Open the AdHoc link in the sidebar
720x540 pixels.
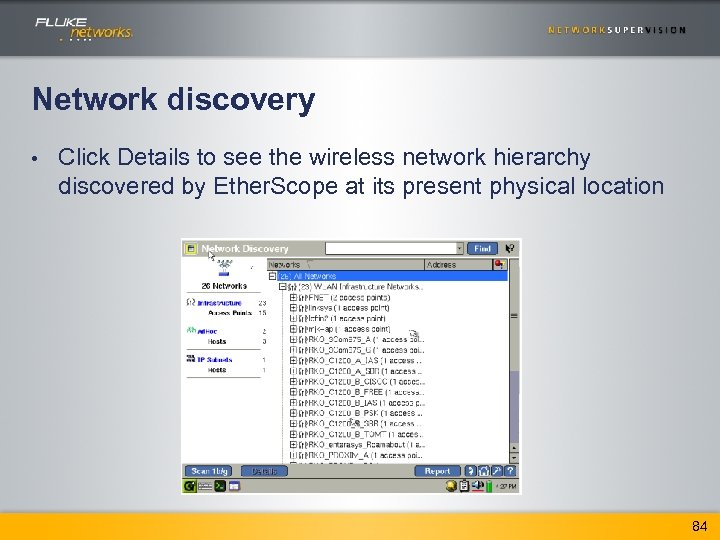pos(208,331)
